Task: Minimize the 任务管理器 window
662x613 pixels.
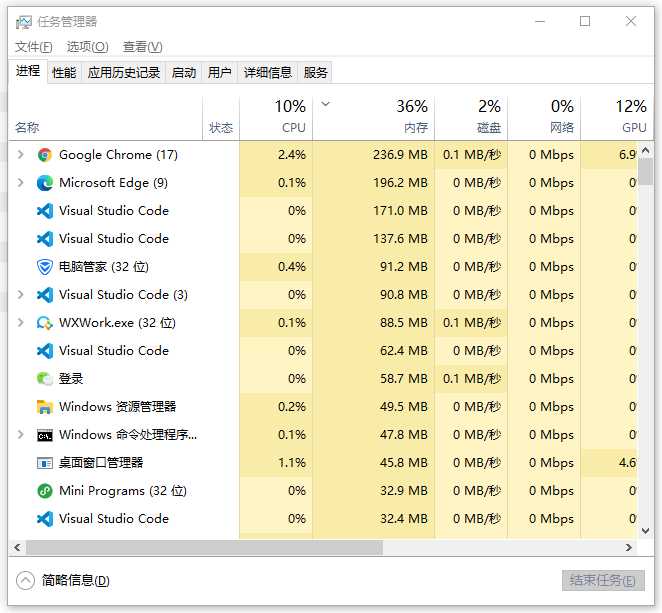Action: pyautogui.click(x=540, y=21)
